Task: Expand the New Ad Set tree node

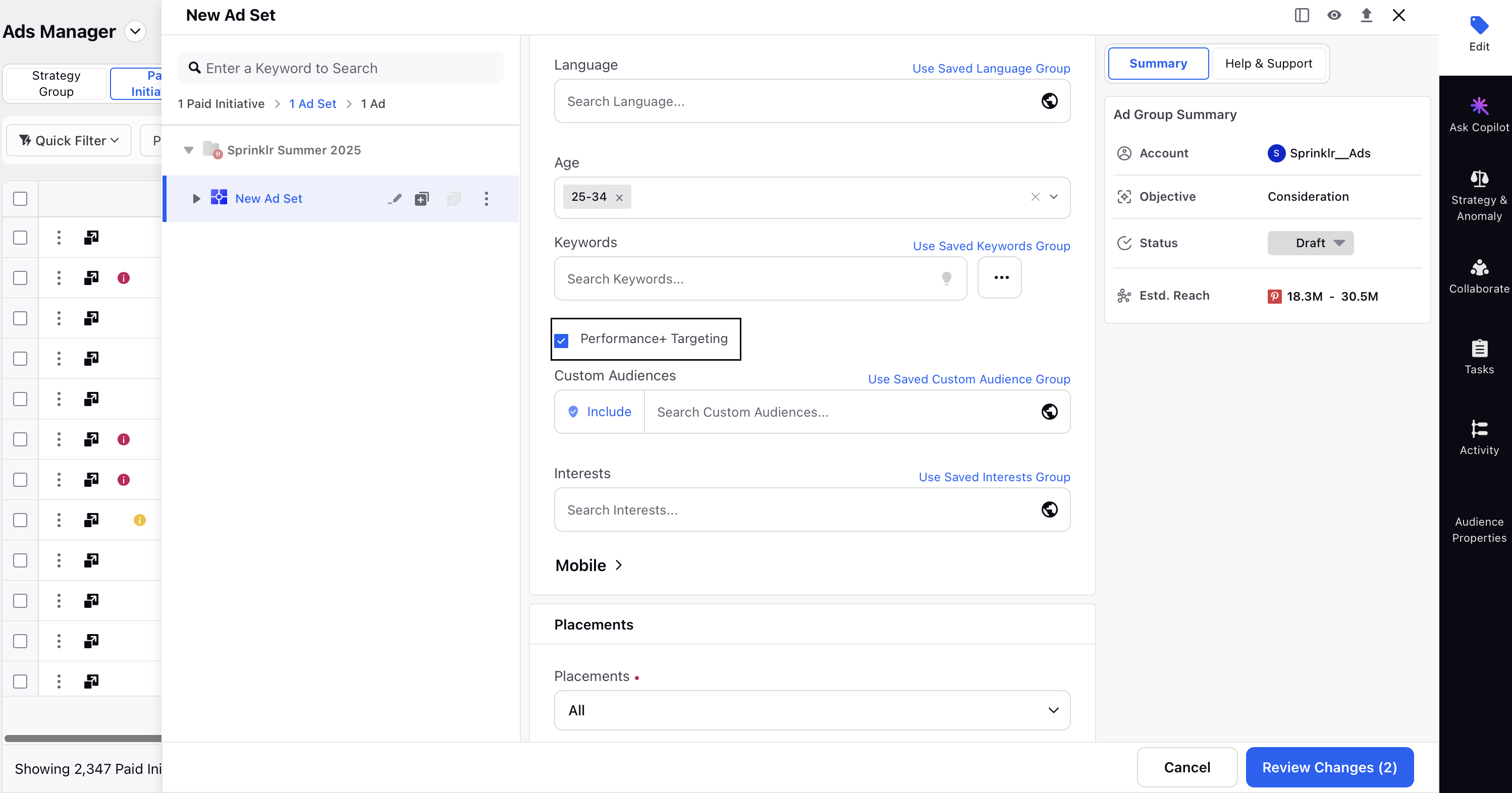Action: pos(196,199)
